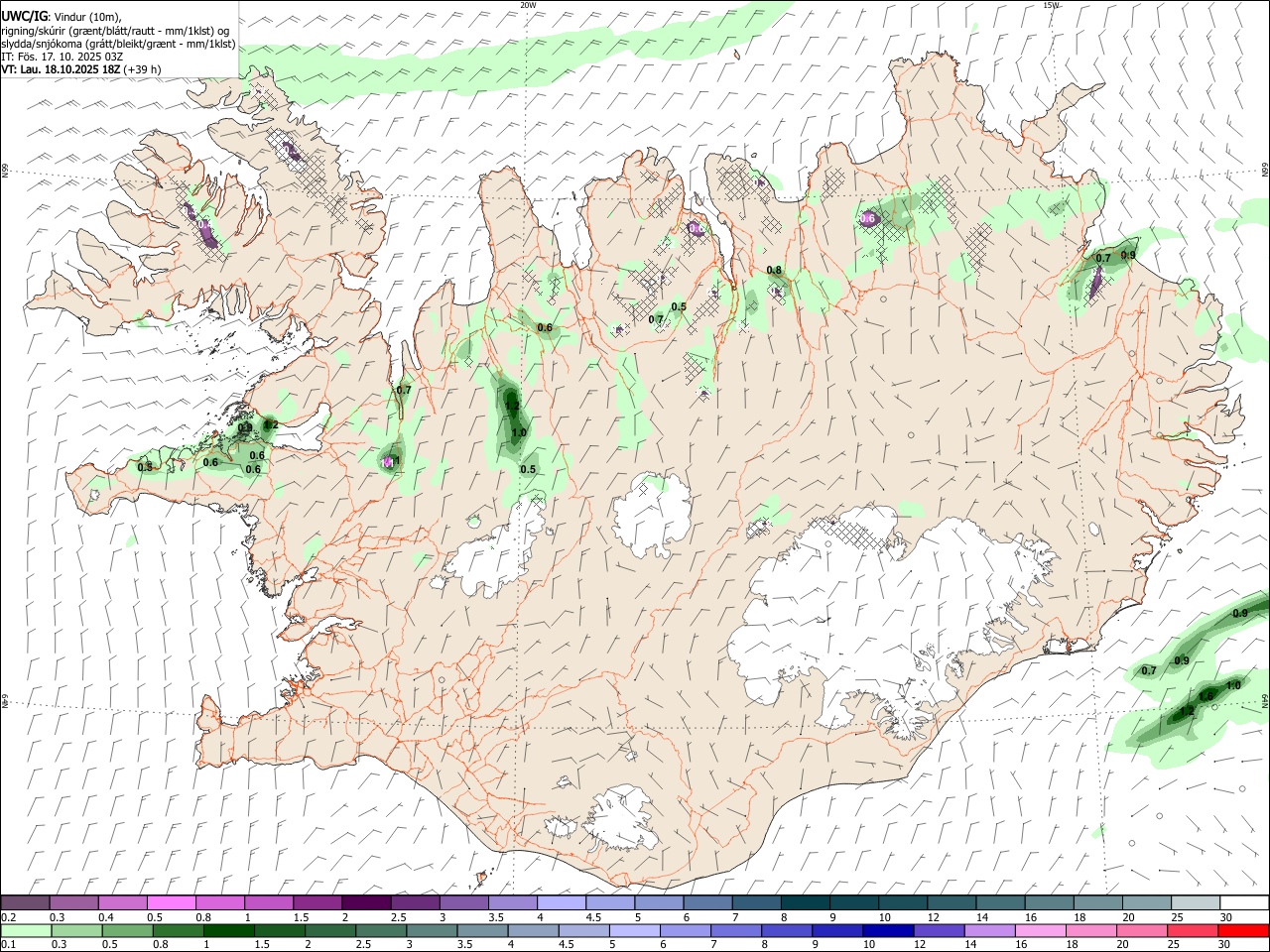Screen dimensions: 1270x952
Task: Click the 0.8 precipitation value in north Iceland
Action: [x=774, y=270]
